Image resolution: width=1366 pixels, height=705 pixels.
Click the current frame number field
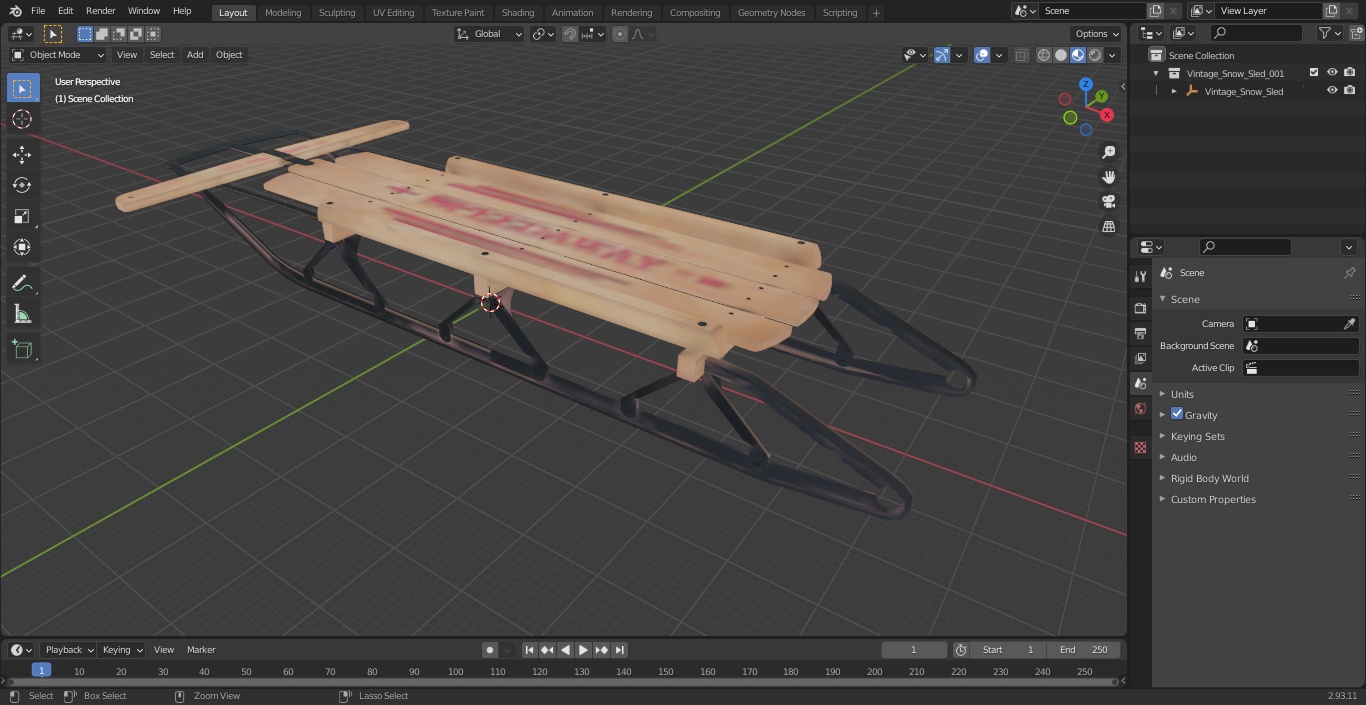coord(914,650)
